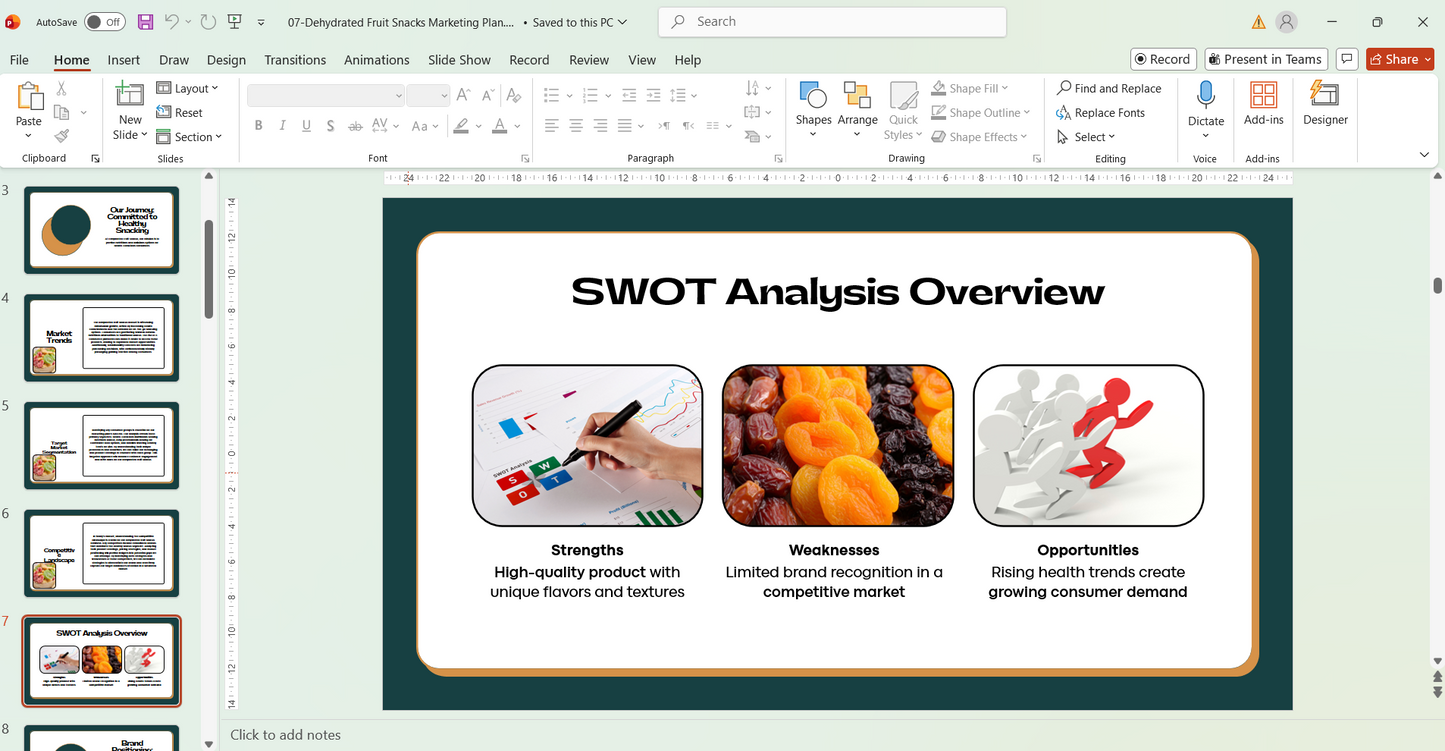
Task: Select slide 4 Market Trends thumbnail
Action: (x=101, y=338)
